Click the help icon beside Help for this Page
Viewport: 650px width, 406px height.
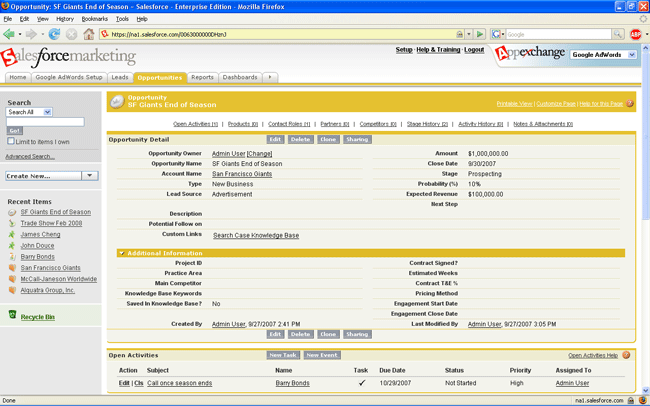coord(630,104)
